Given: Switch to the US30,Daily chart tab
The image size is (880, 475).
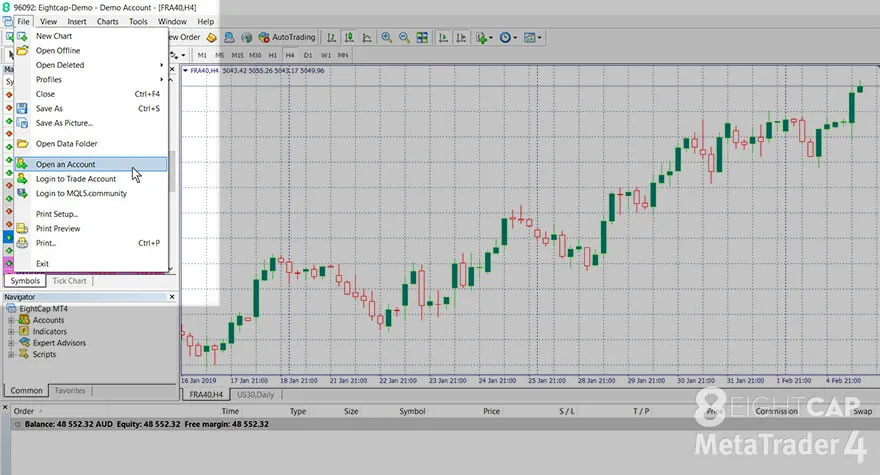Looking at the screenshot, I should (255, 395).
